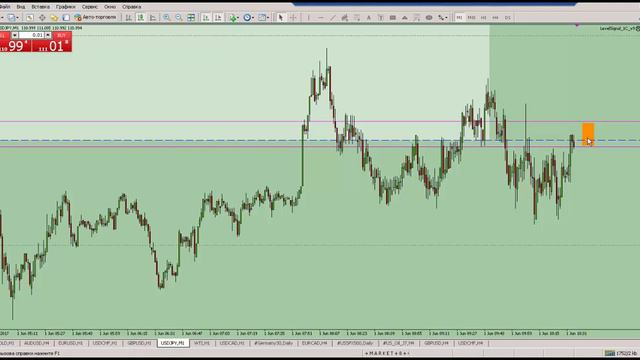Expand the indicators dropdown arrow
Screen dimensions: 640x360
coord(238,18)
